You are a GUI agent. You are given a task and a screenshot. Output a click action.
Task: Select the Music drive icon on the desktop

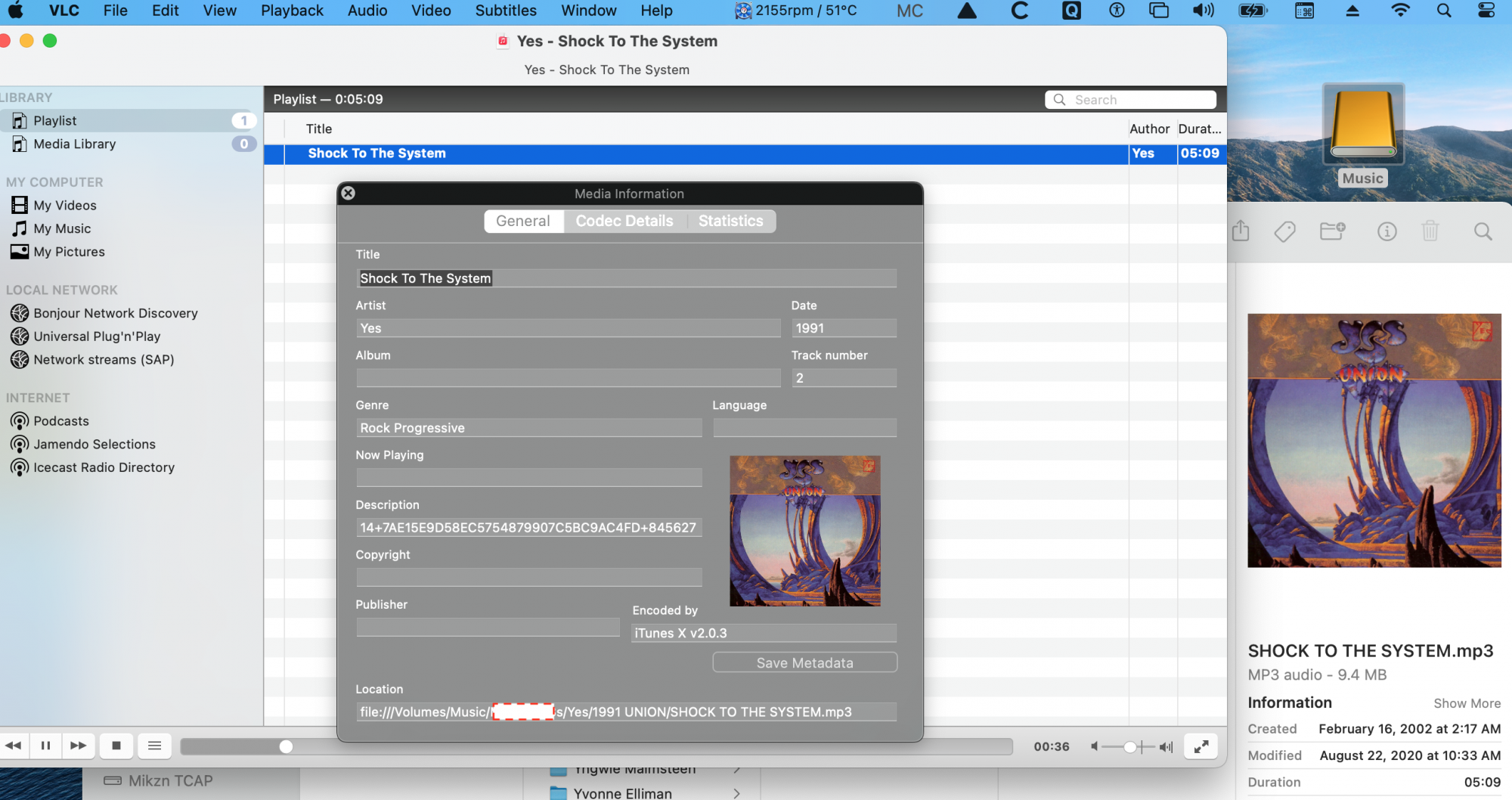(x=1363, y=123)
